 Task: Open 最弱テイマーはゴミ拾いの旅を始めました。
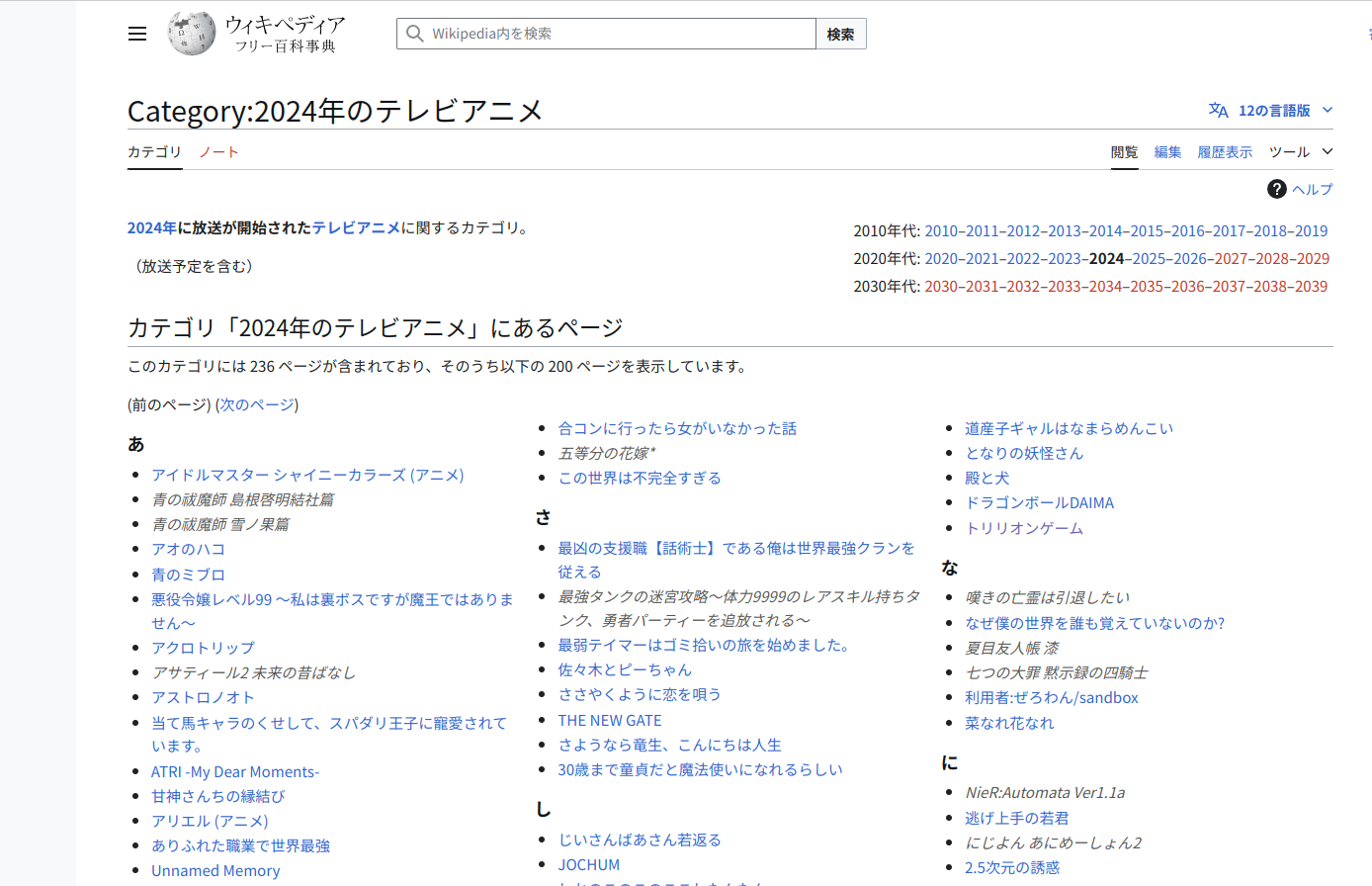(x=704, y=645)
